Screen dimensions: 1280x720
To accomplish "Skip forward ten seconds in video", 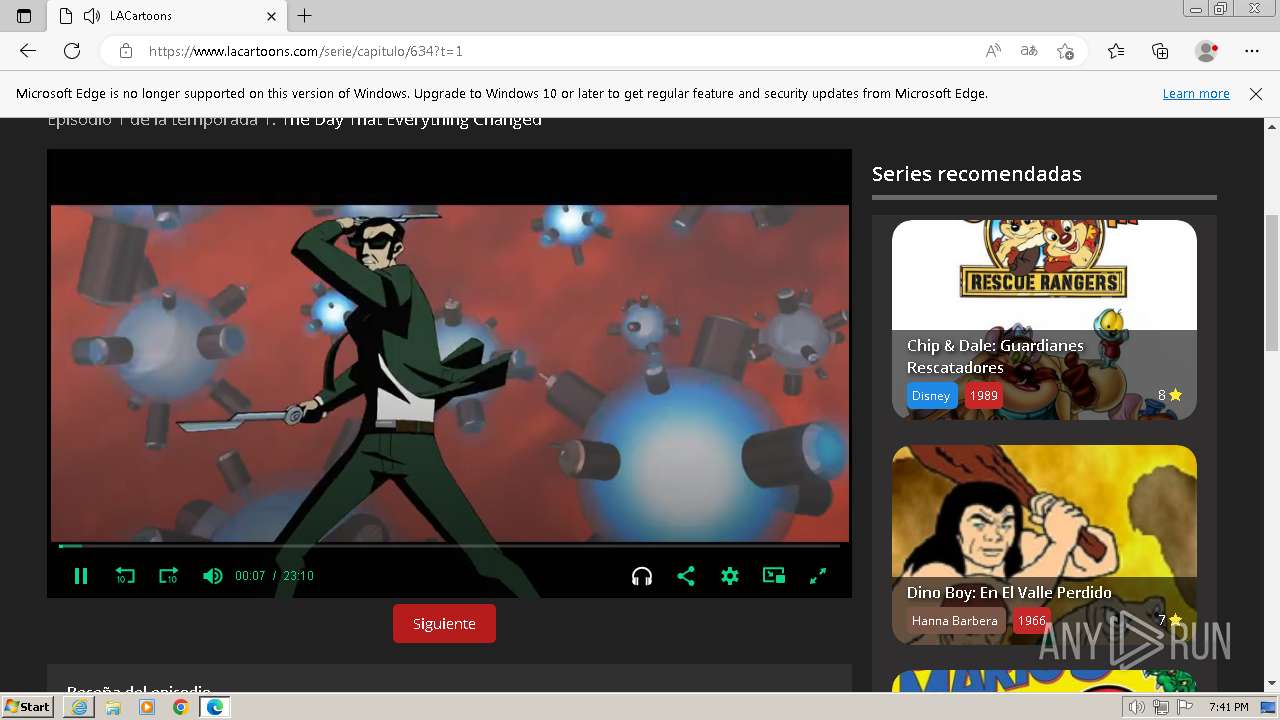I will (x=168, y=576).
